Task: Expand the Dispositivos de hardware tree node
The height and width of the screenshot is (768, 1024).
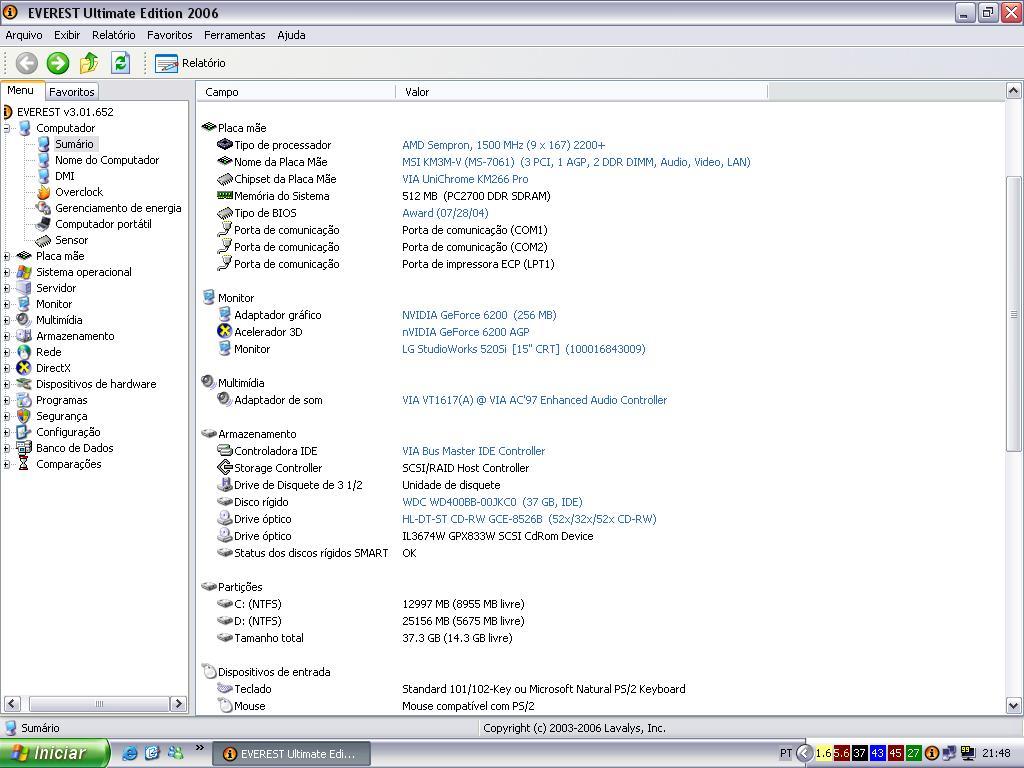Action: (7, 385)
